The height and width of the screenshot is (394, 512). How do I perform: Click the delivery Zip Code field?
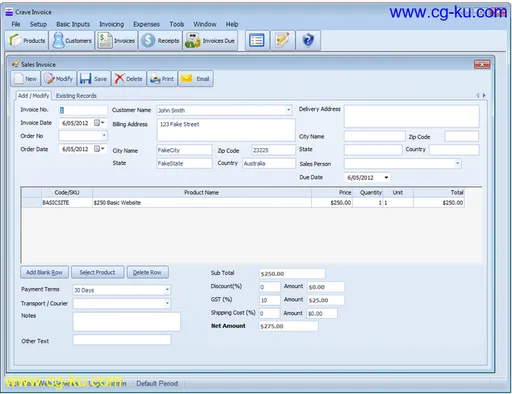coord(462,136)
